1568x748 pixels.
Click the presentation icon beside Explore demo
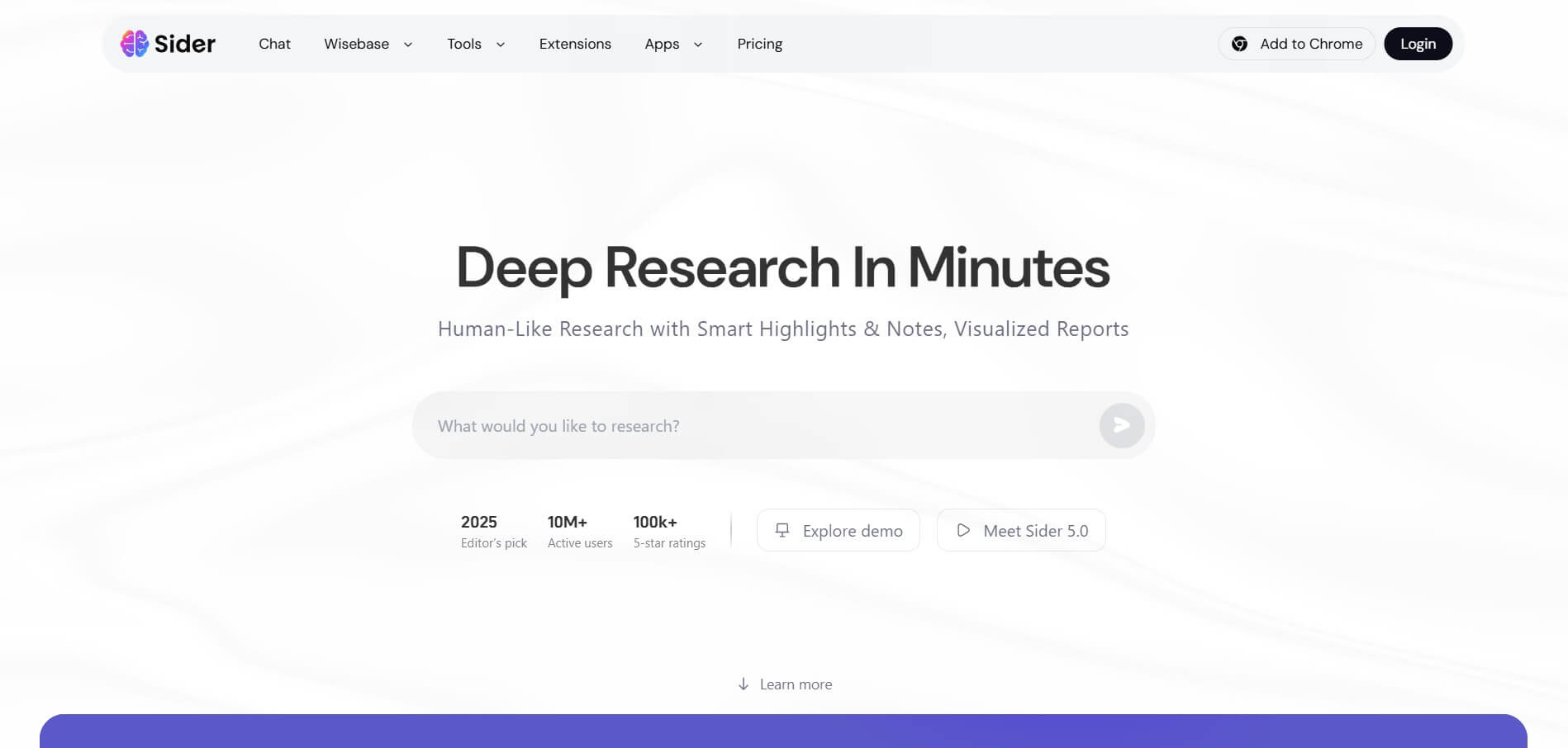pos(782,531)
